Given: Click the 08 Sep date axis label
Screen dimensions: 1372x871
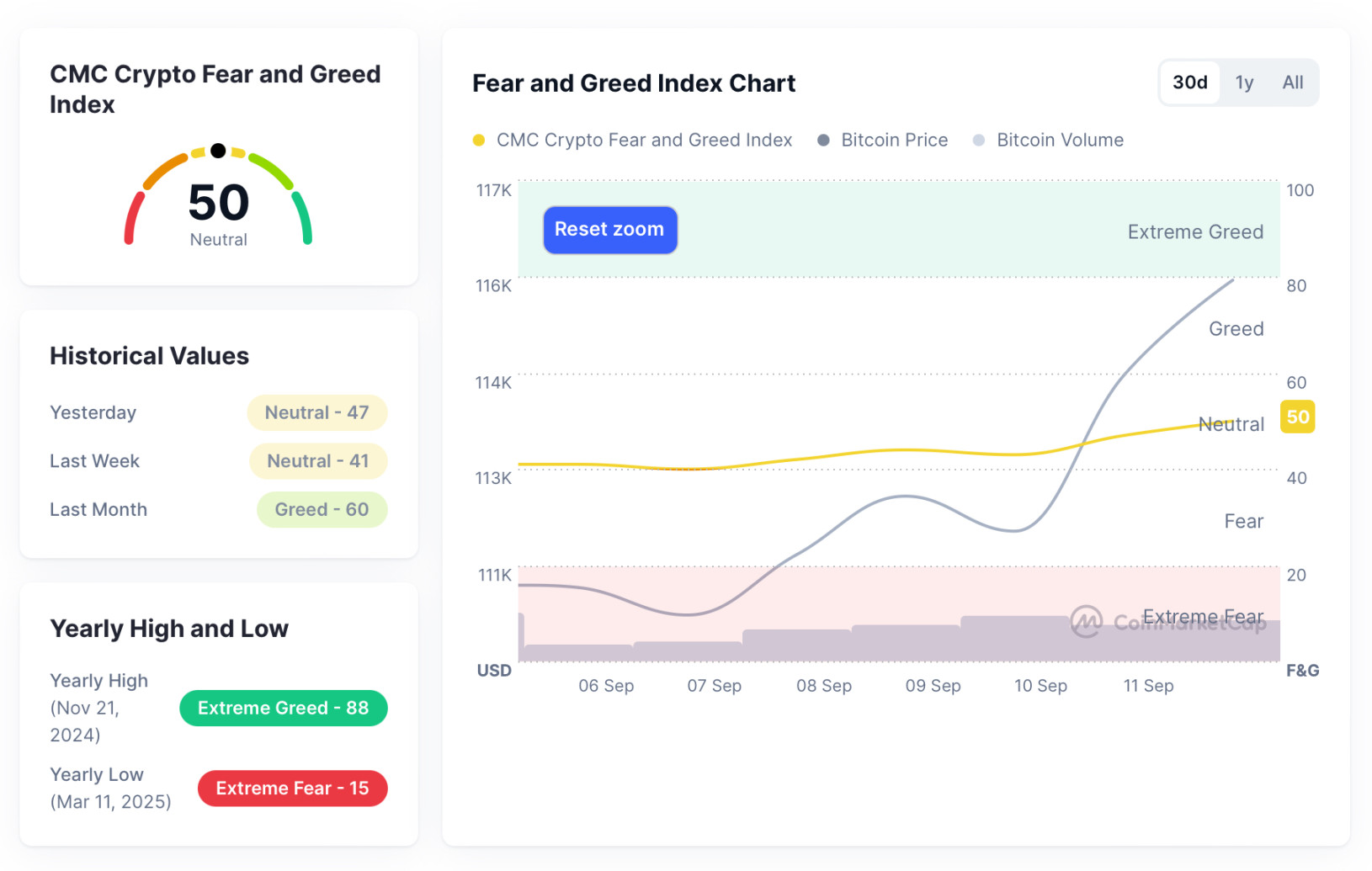Looking at the screenshot, I should point(823,686).
